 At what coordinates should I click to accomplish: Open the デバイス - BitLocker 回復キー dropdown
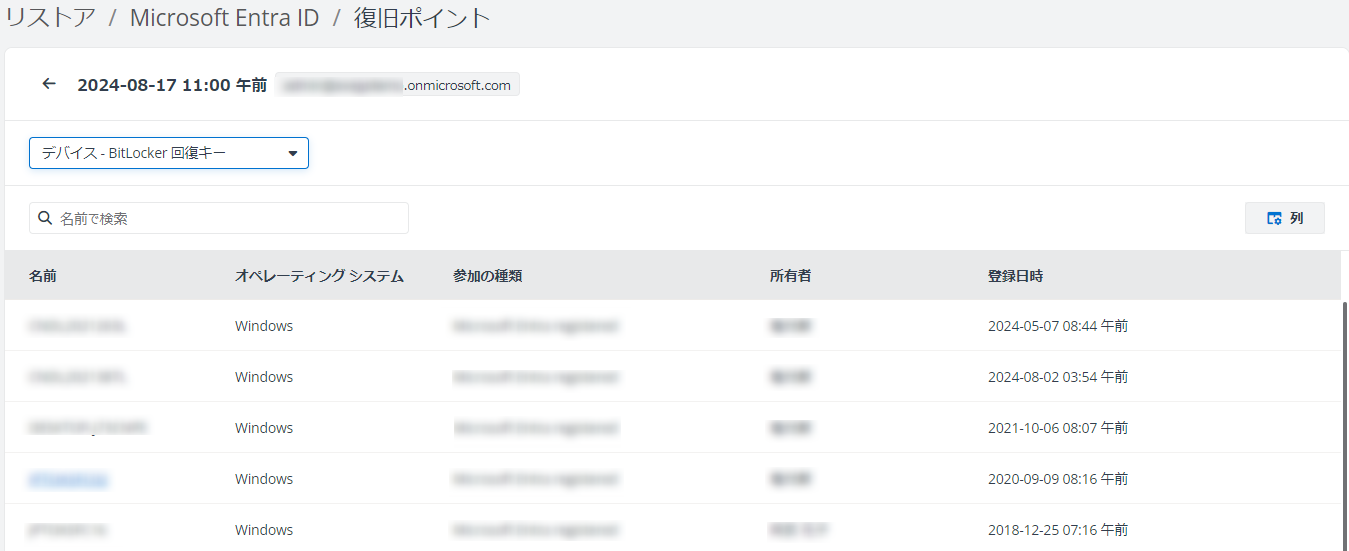(x=169, y=153)
